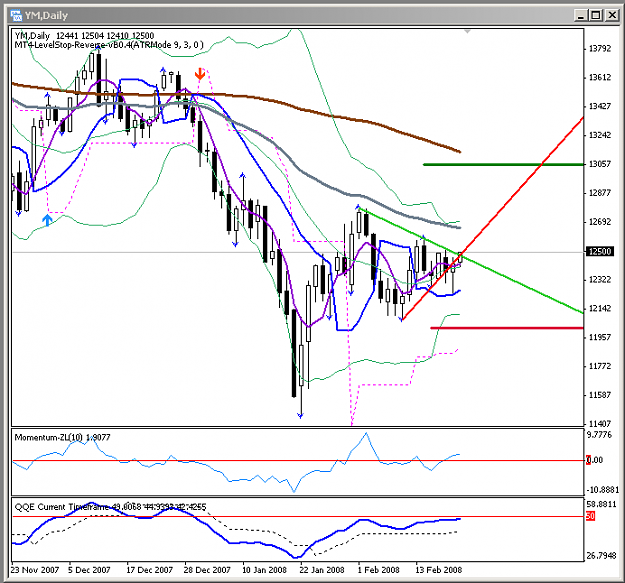This screenshot has width=625, height=583.
Task: Click the QQE Current Timeframe label
Action: click(x=110, y=507)
